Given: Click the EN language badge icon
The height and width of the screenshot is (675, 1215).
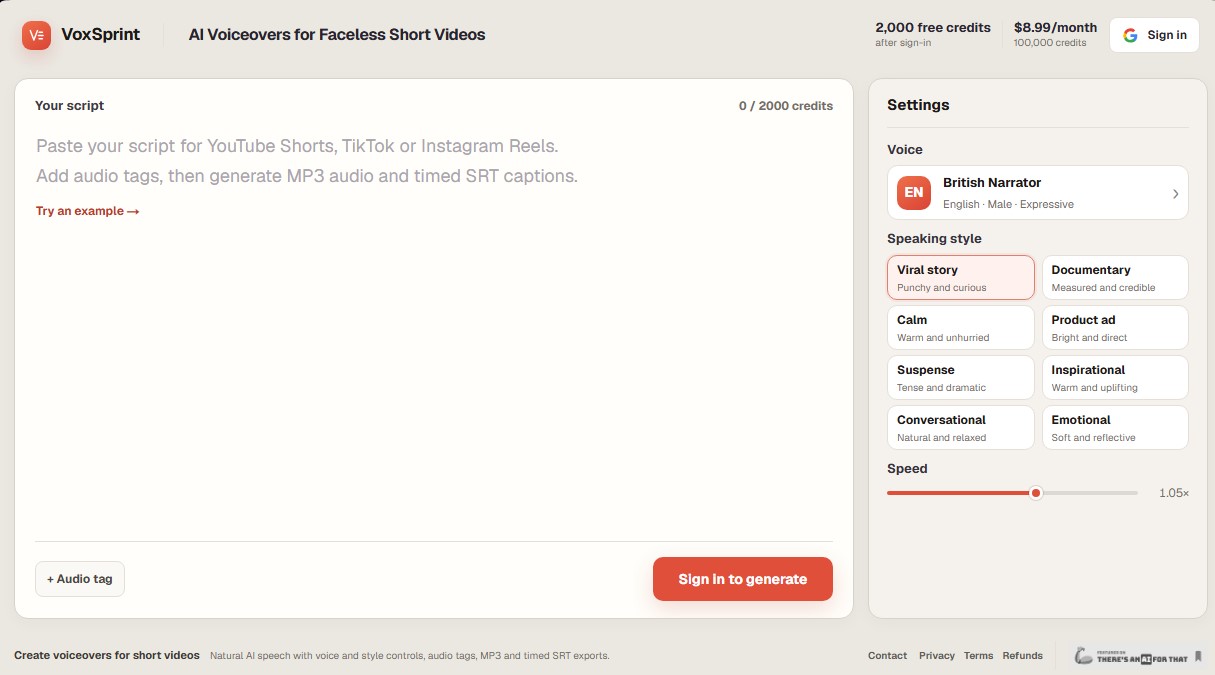Looking at the screenshot, I should 914,192.
